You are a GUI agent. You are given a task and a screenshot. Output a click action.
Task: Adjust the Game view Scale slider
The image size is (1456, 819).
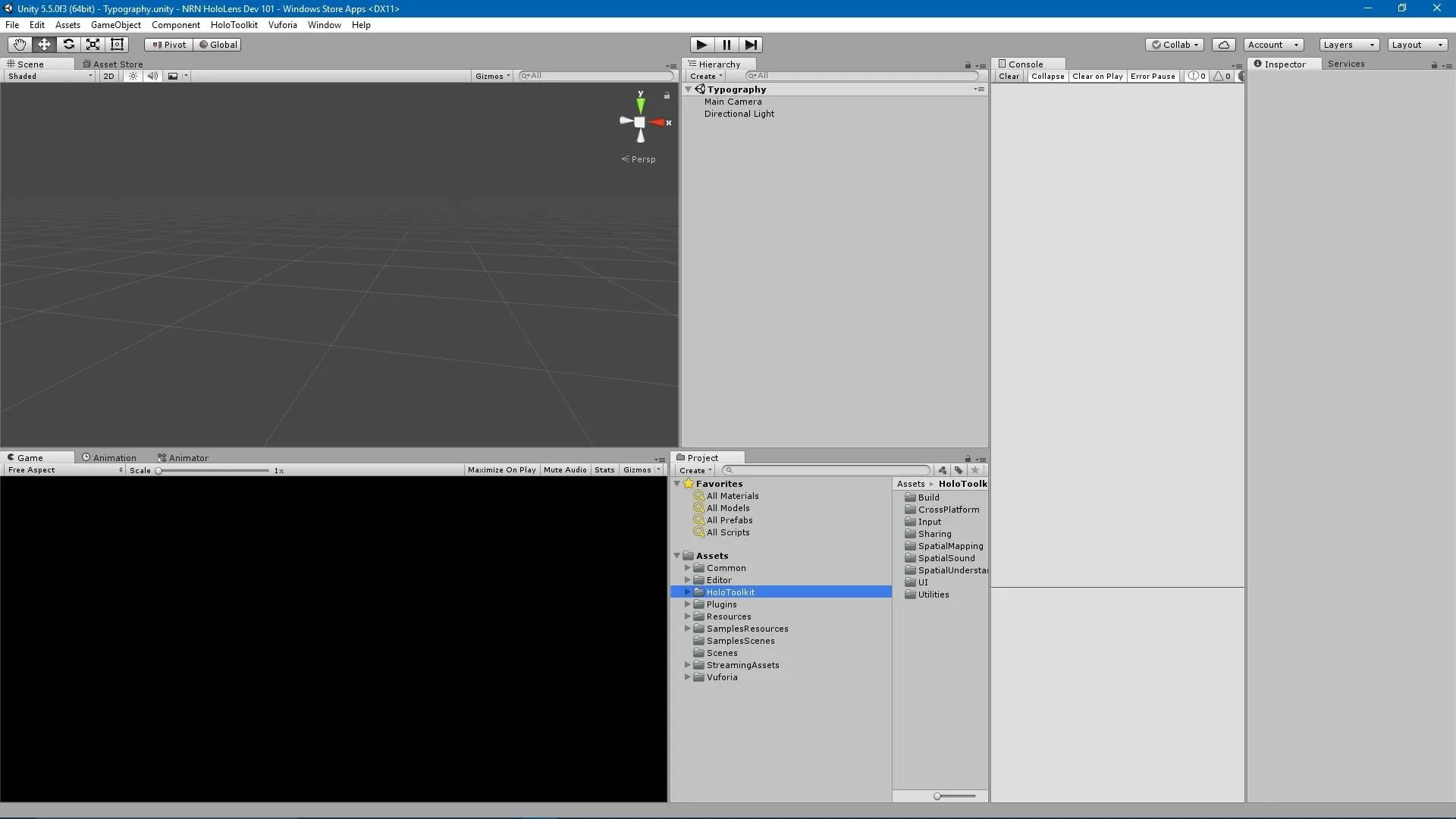(214, 471)
